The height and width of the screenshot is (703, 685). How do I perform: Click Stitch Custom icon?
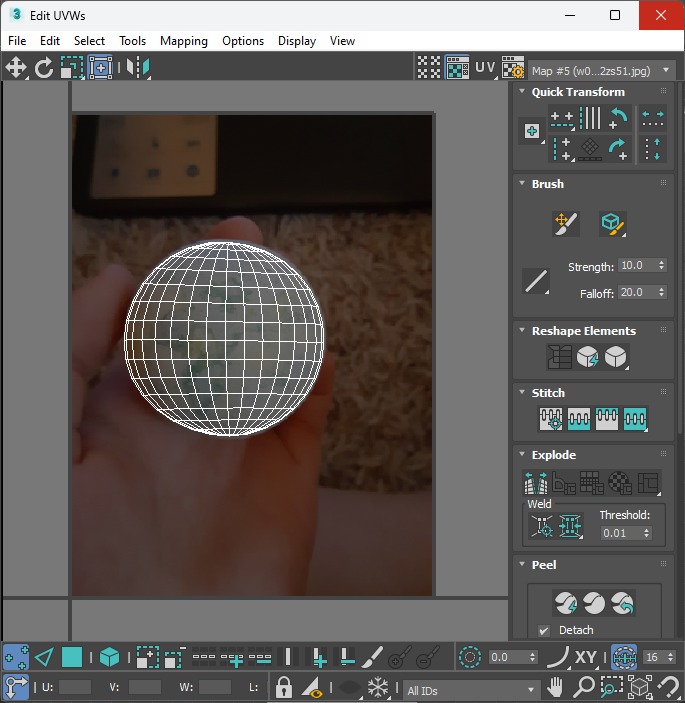tap(635, 419)
